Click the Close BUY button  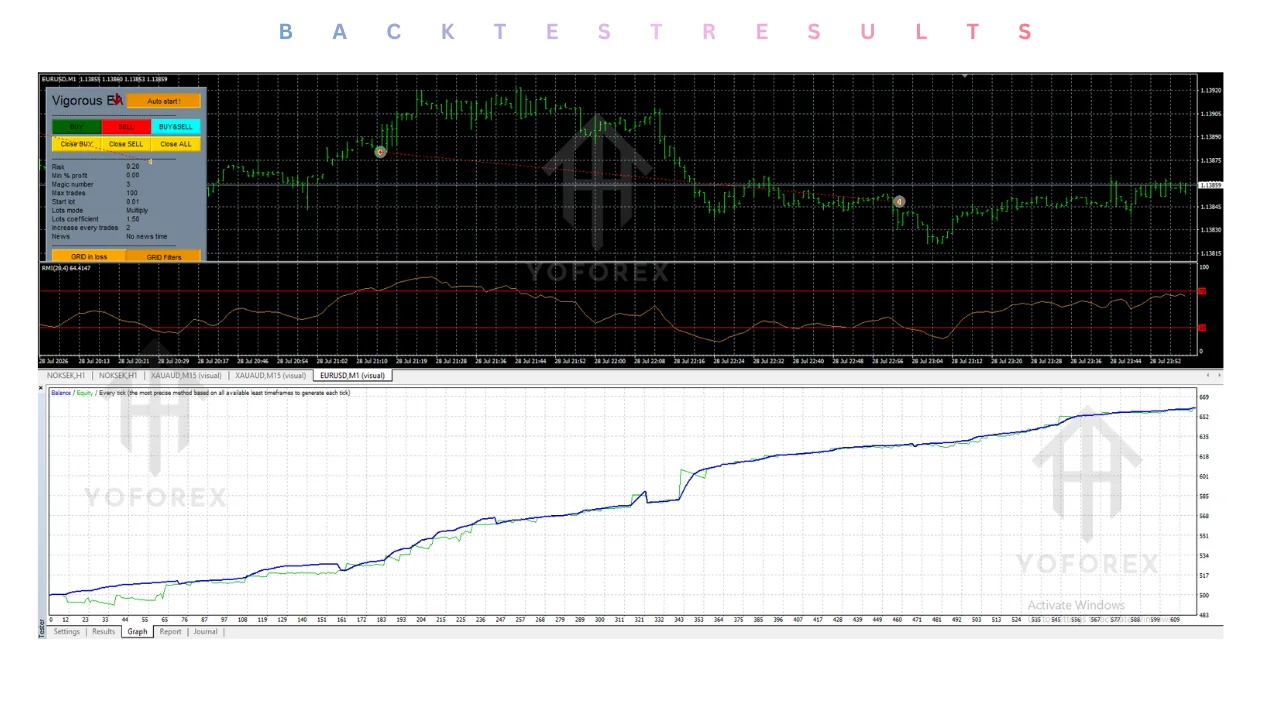(x=77, y=144)
